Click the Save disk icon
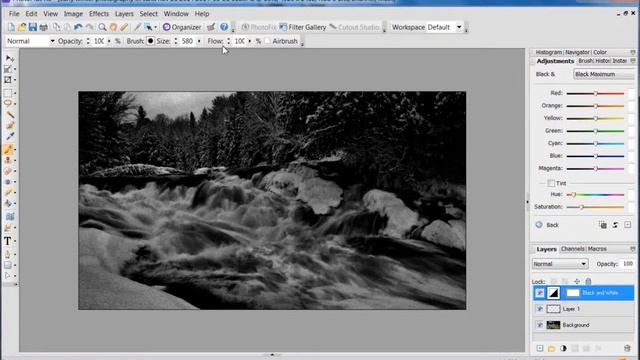Screen dimensions: 640x360 pos(33,27)
